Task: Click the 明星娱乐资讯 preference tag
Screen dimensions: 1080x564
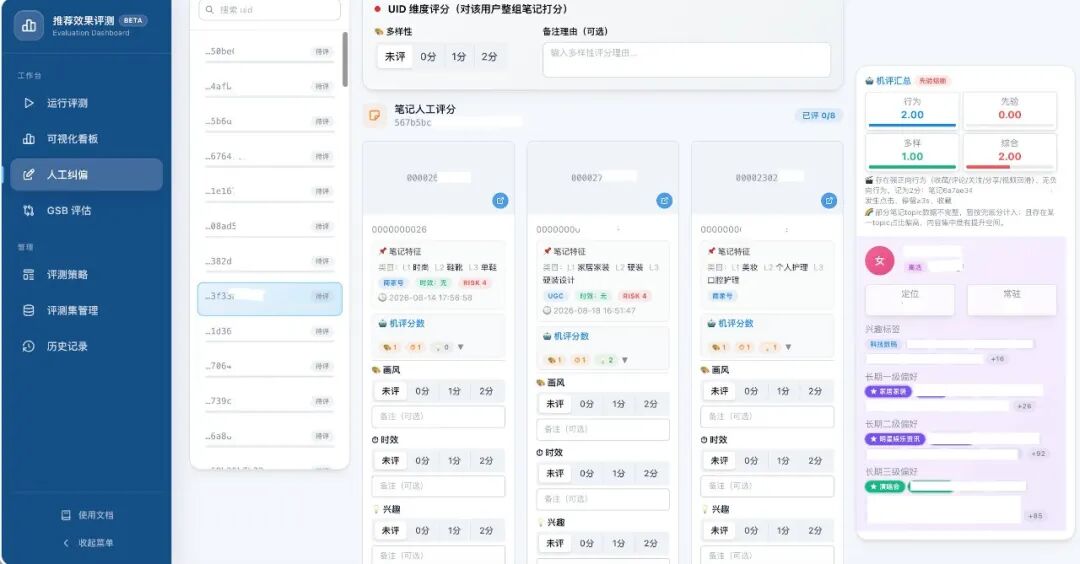Action: point(895,439)
